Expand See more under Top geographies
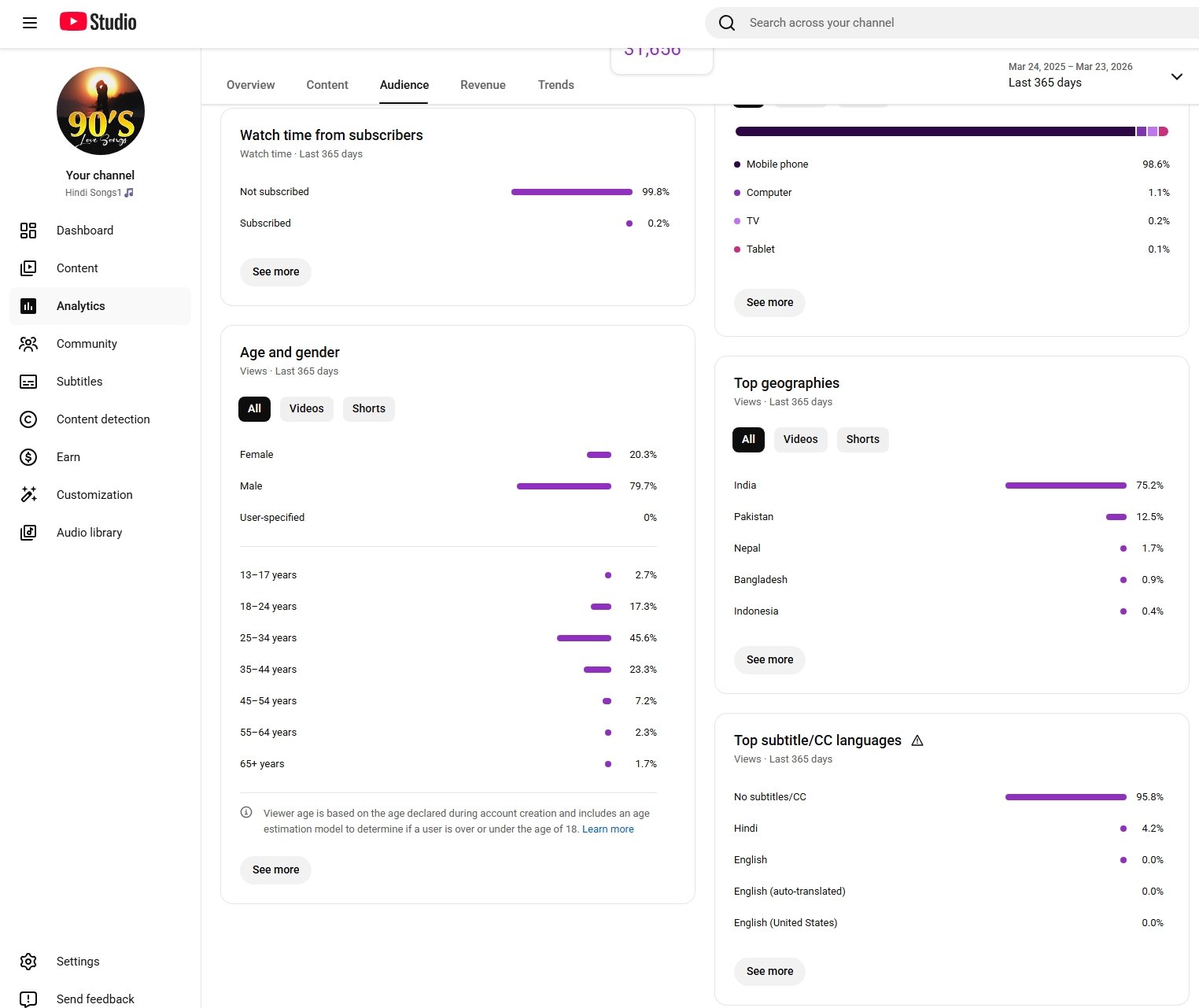 (769, 659)
